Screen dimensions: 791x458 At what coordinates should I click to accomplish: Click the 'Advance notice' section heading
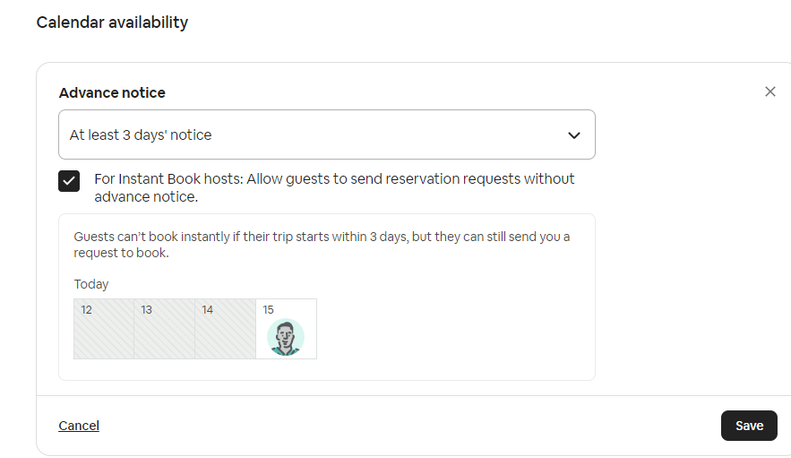click(112, 93)
